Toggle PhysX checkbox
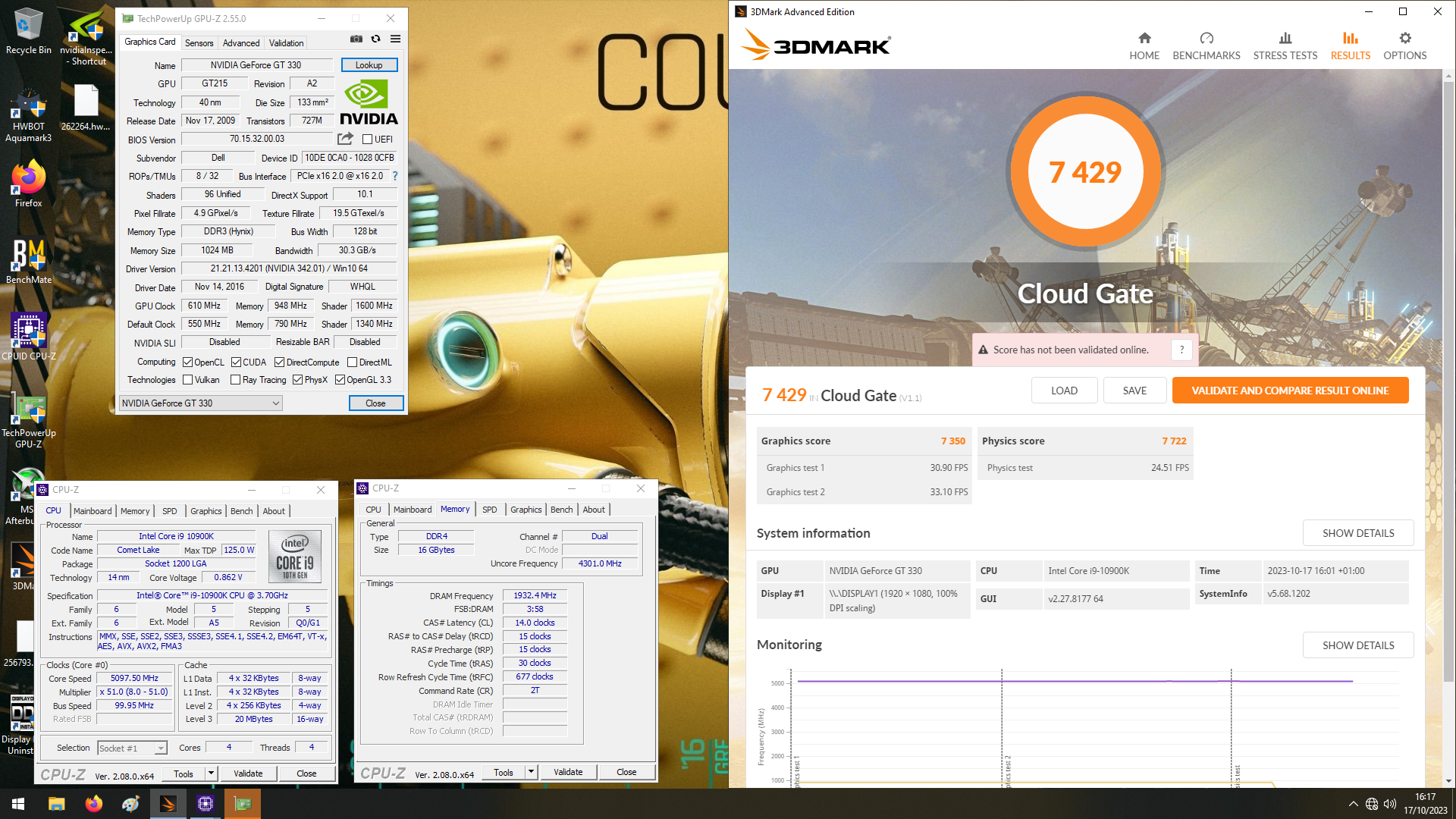Image resolution: width=1456 pixels, height=819 pixels. click(x=297, y=380)
